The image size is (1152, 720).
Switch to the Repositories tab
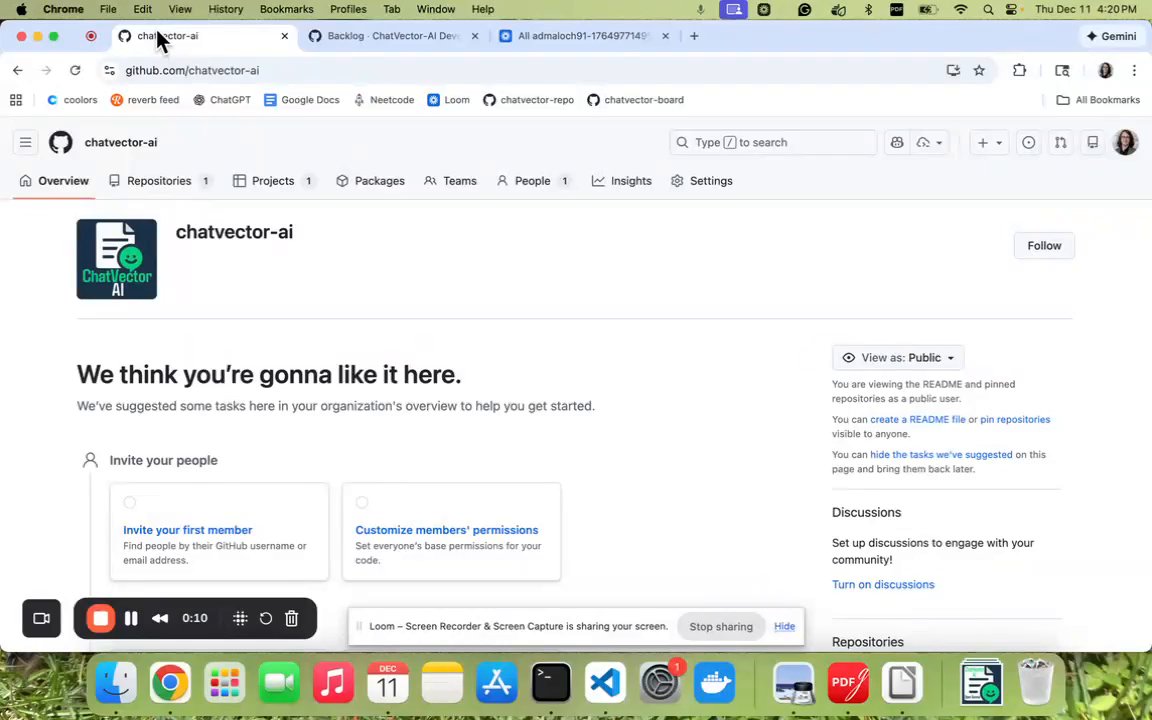coord(161,181)
